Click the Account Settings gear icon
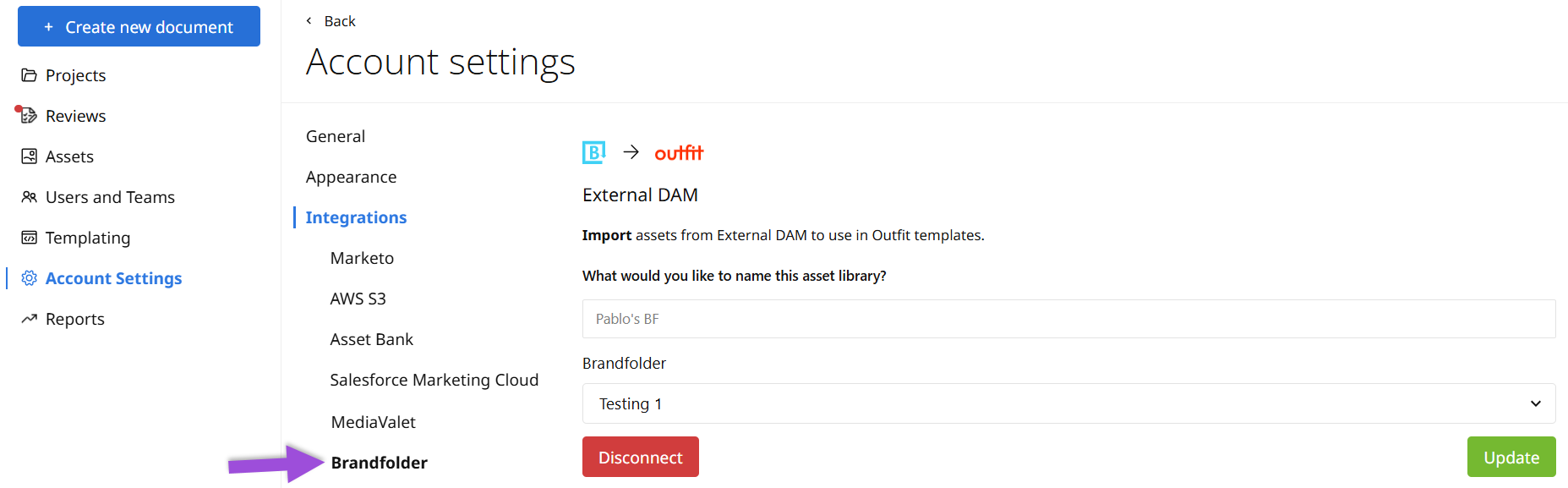The height and width of the screenshot is (488, 1568). point(29,278)
